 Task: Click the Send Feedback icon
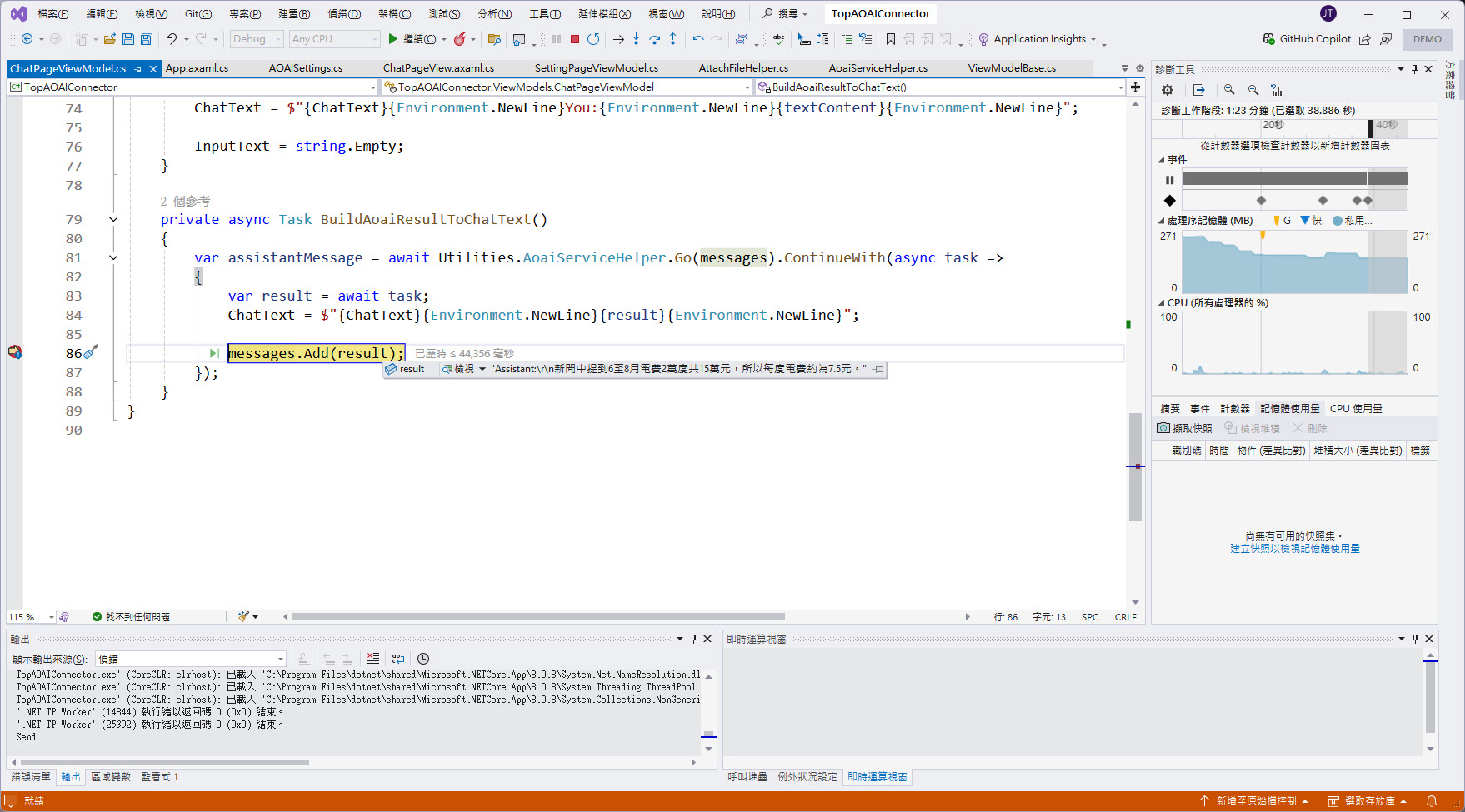1386,39
